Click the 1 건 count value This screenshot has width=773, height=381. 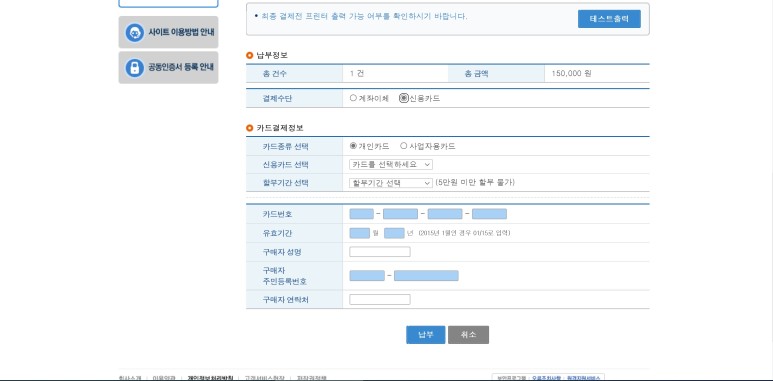coord(357,74)
